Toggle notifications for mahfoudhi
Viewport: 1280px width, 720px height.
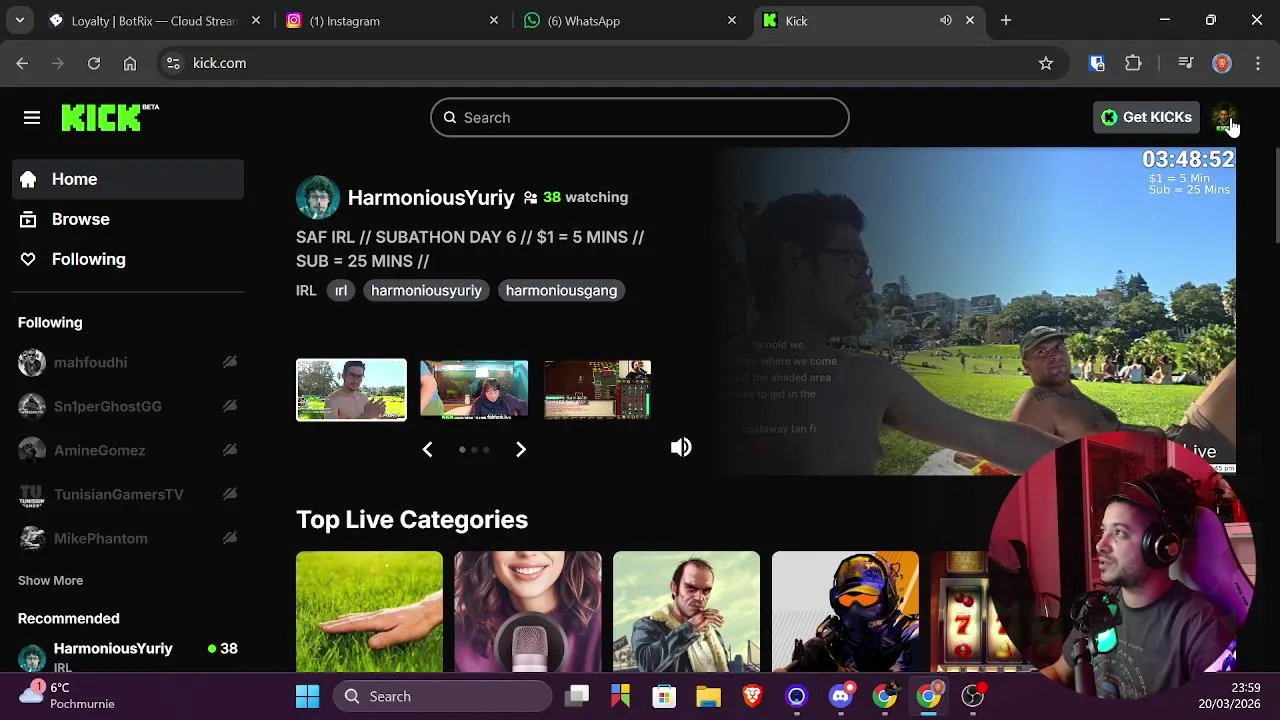coord(230,362)
